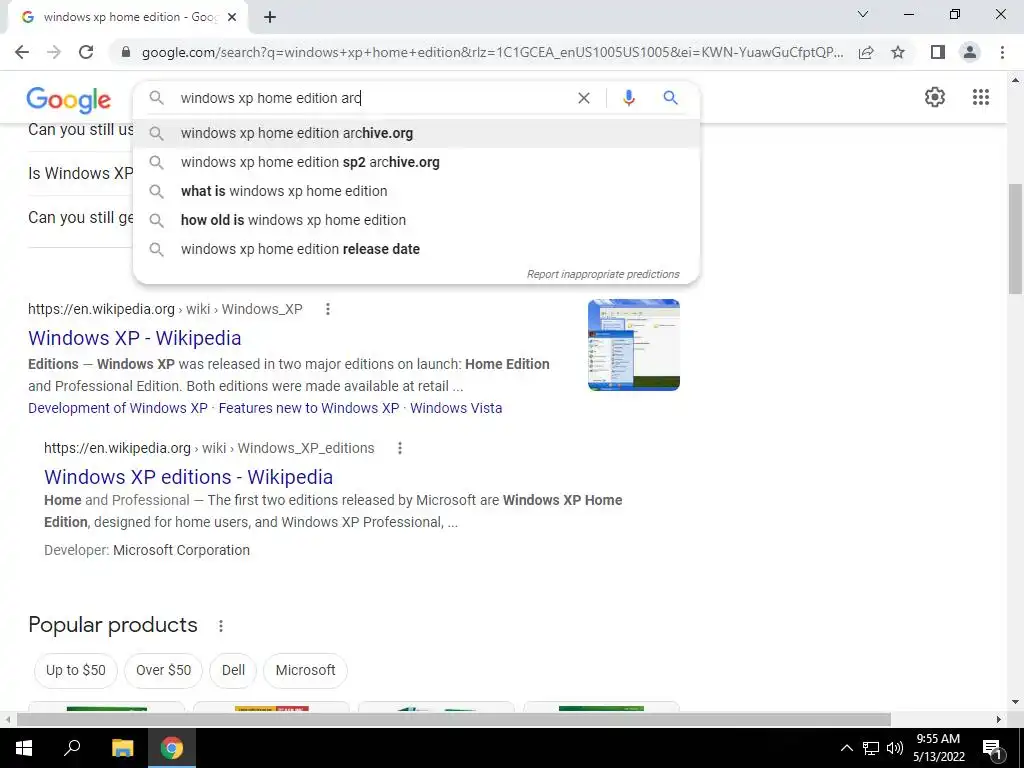Share this page from address bar
The width and height of the screenshot is (1024, 768).
click(866, 52)
